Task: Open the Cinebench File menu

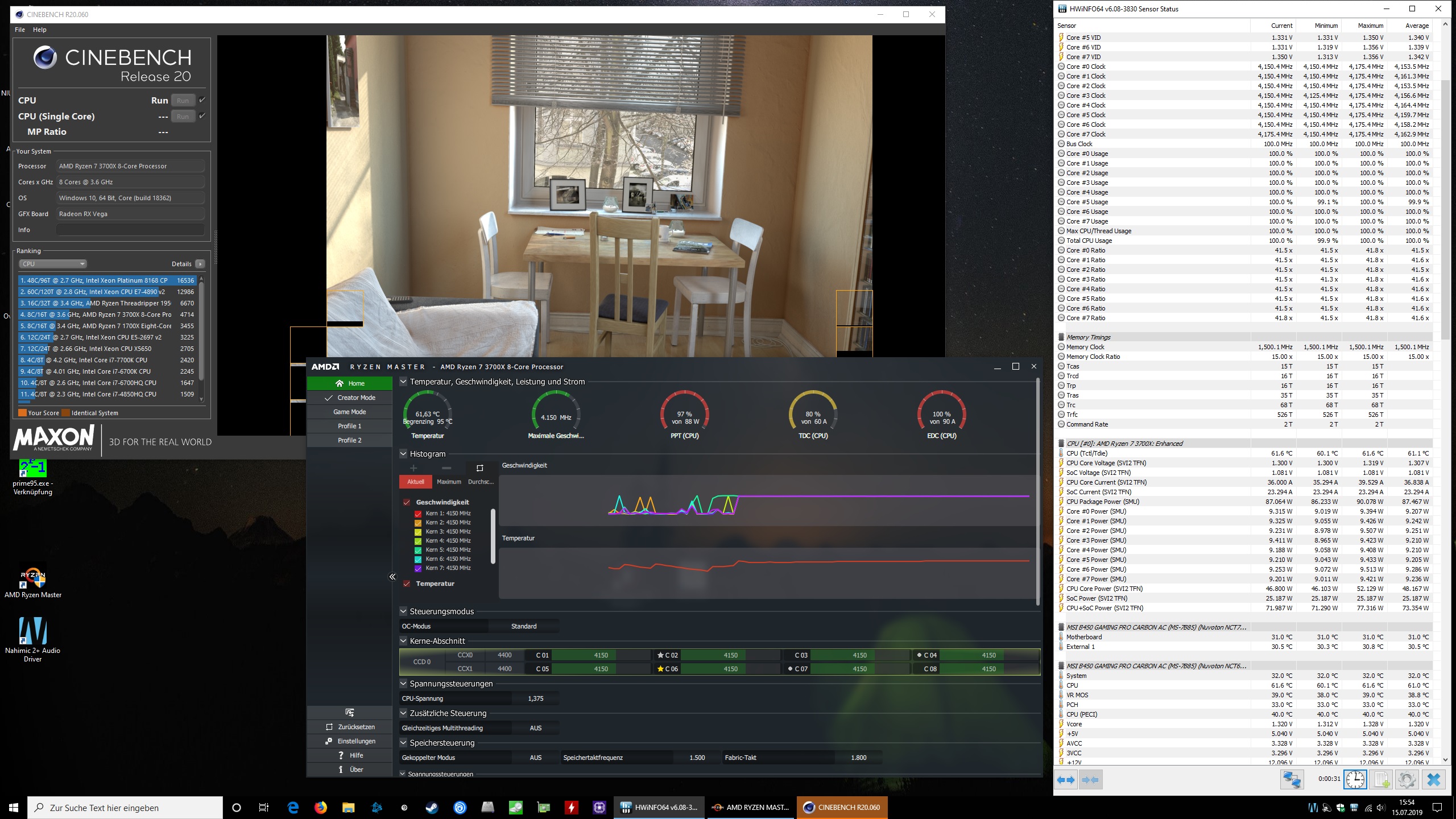Action: click(x=20, y=30)
